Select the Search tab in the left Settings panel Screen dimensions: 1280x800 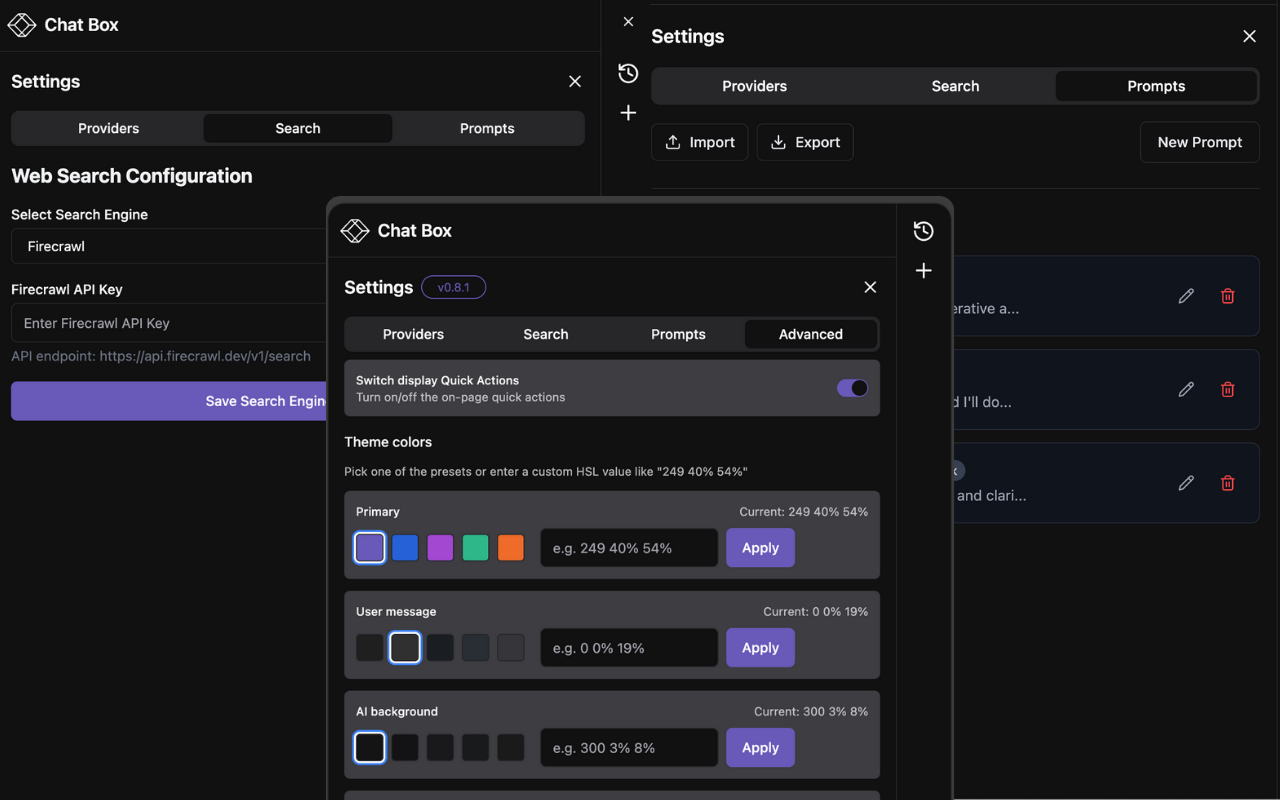[297, 128]
